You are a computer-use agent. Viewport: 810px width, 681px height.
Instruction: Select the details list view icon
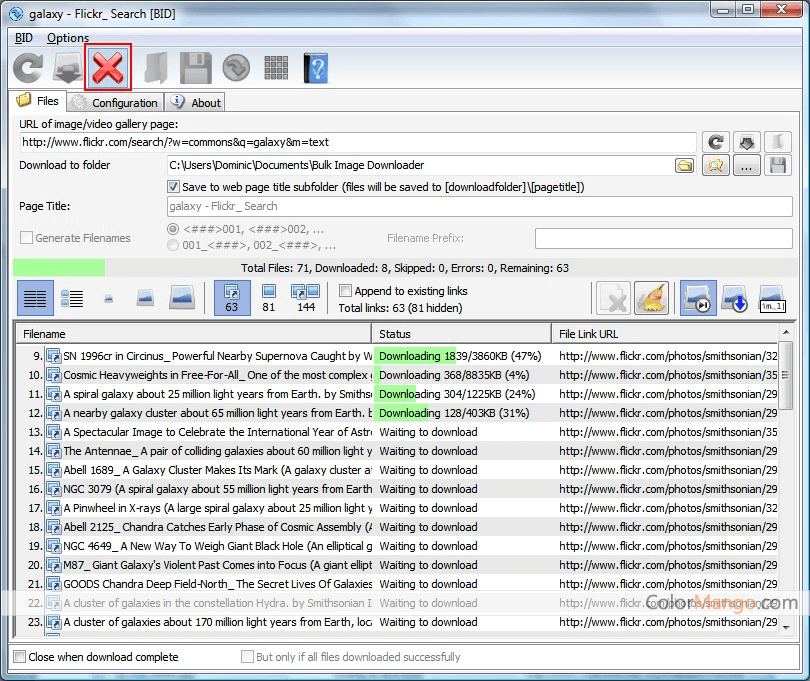tap(72, 298)
